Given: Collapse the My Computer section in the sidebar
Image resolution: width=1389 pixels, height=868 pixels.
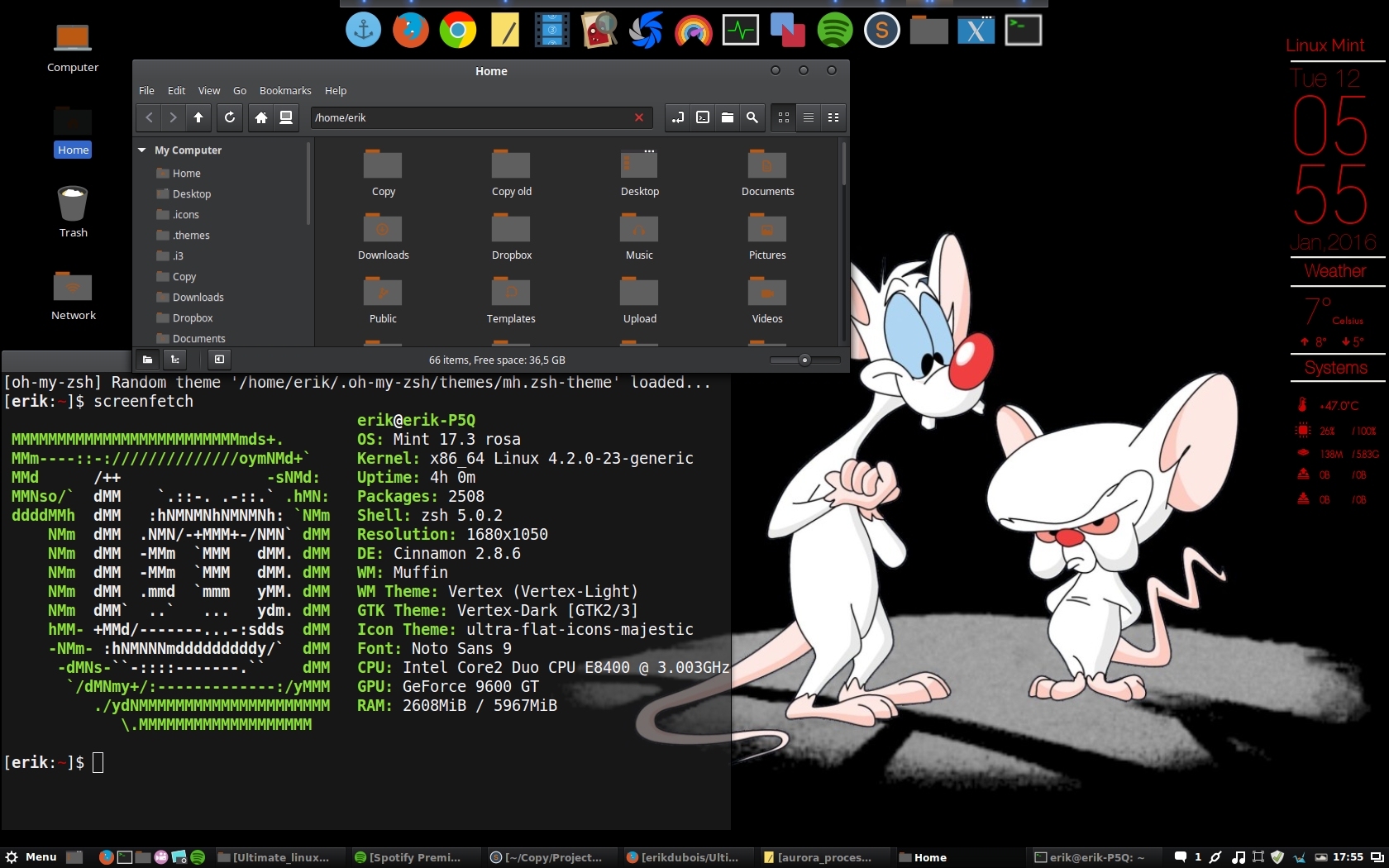Looking at the screenshot, I should pos(142,150).
